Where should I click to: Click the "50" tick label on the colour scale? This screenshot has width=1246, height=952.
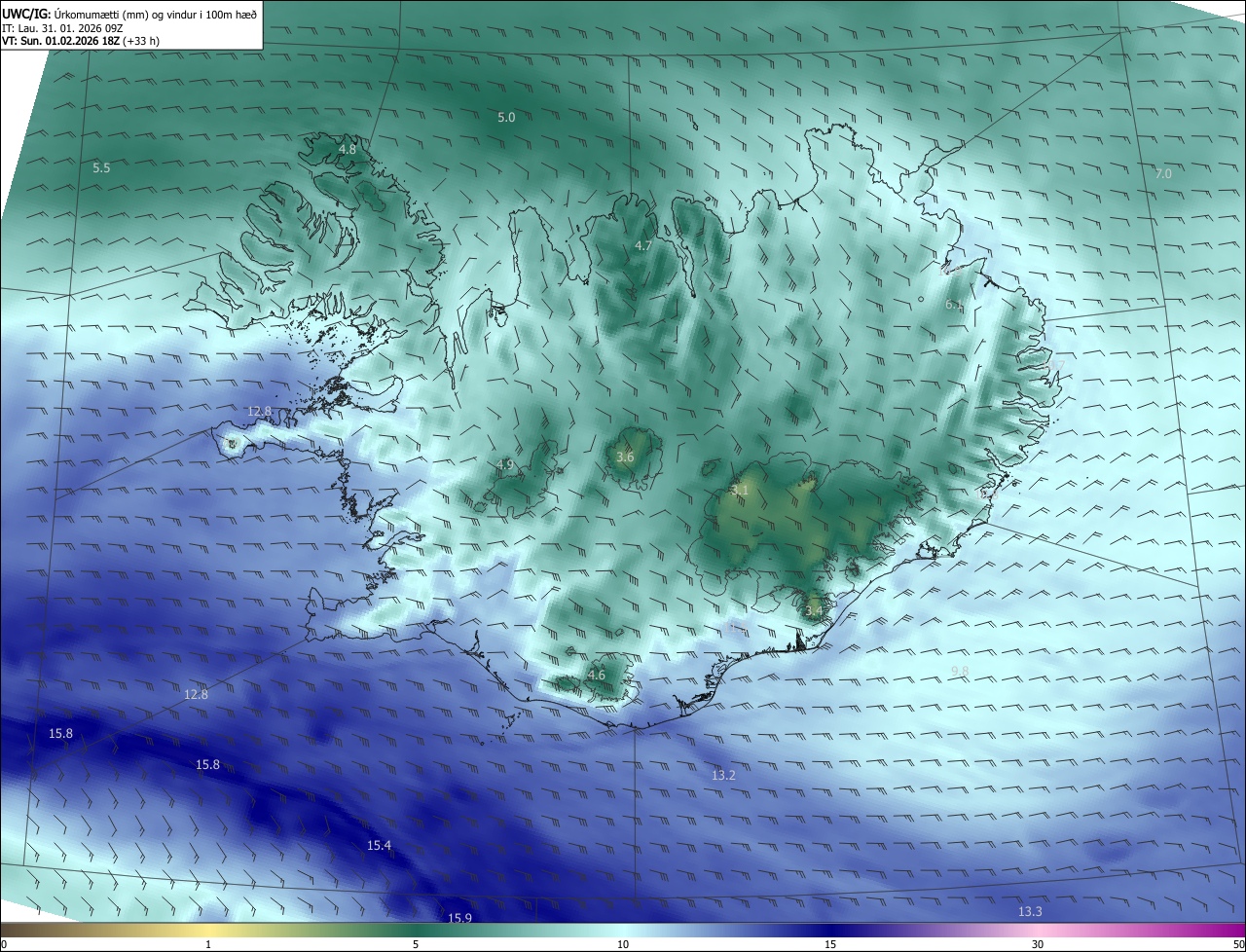(x=1238, y=944)
